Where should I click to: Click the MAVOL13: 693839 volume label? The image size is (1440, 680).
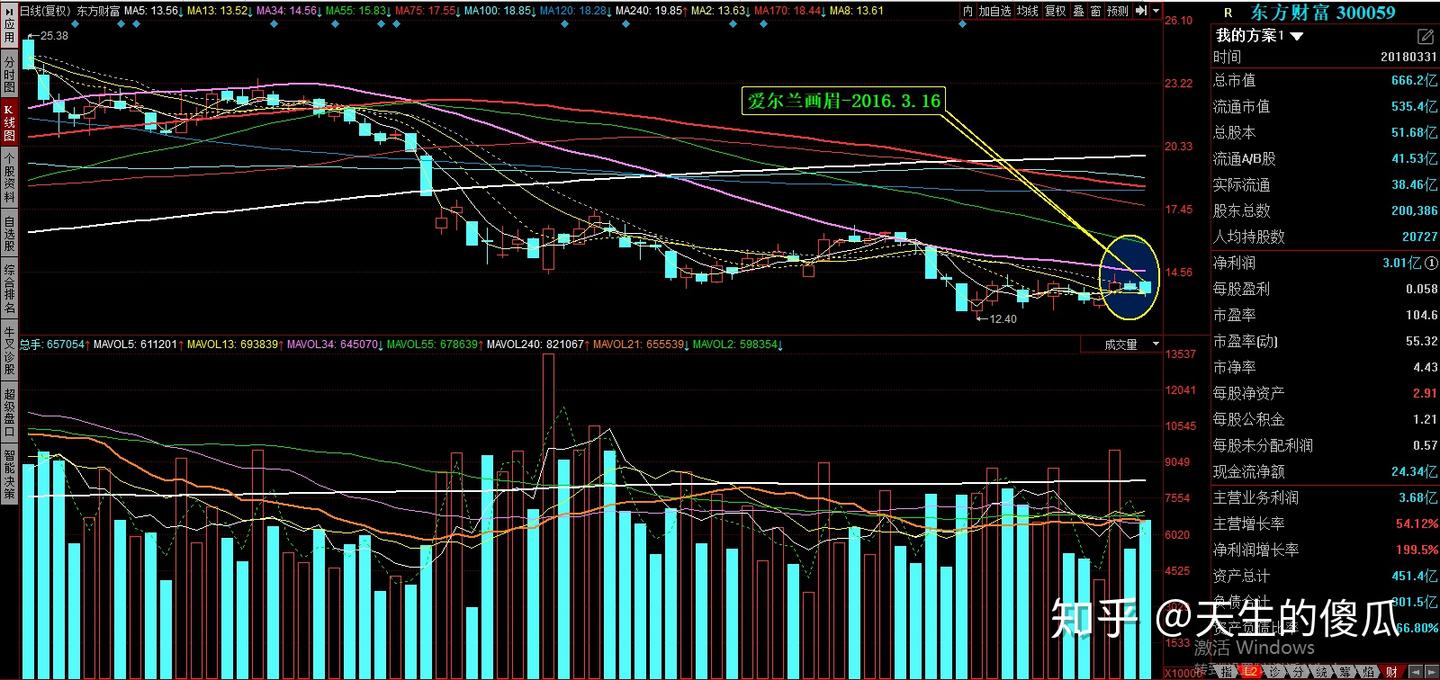(237, 344)
